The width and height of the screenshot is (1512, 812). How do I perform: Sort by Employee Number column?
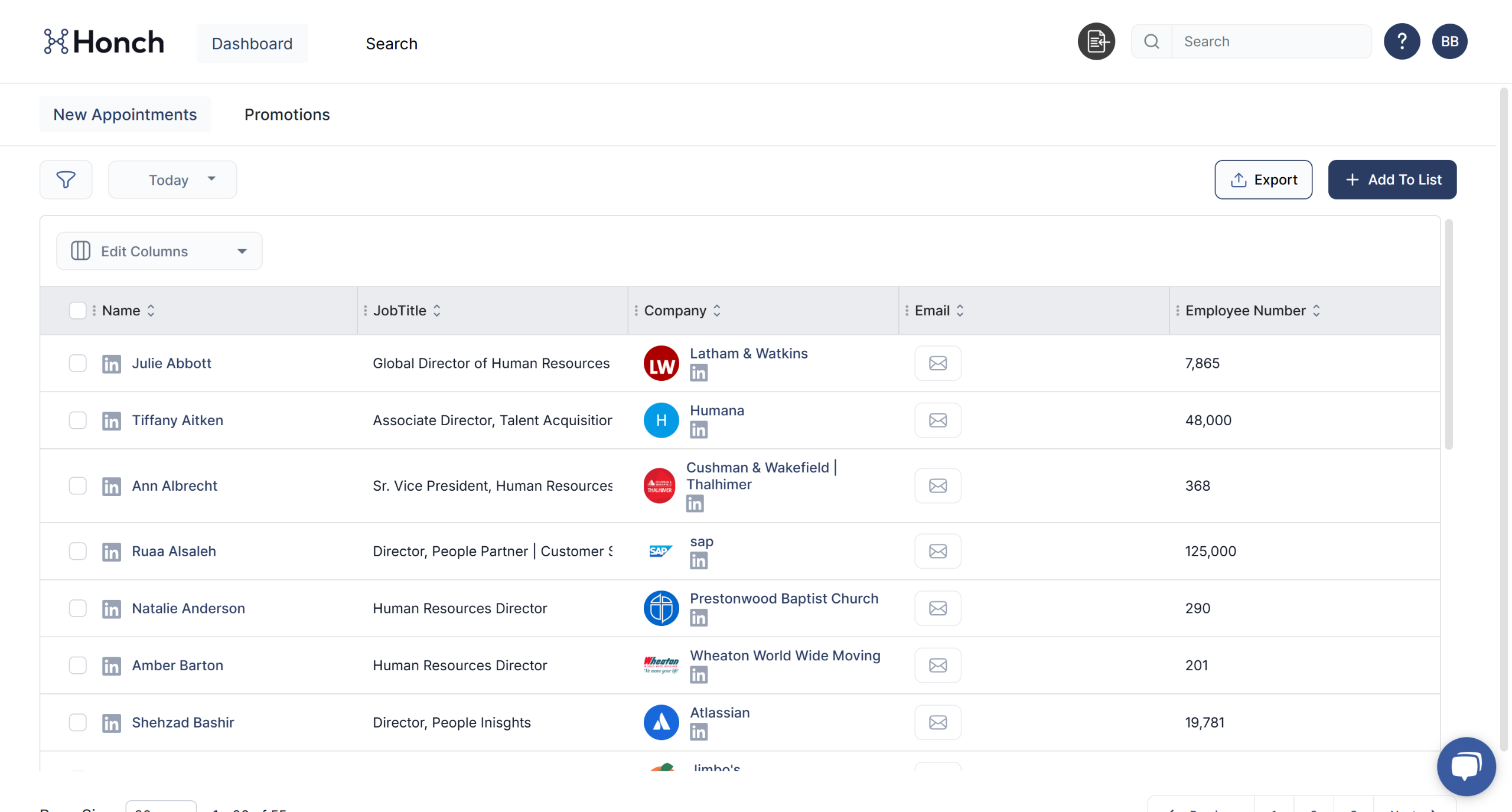point(1315,311)
